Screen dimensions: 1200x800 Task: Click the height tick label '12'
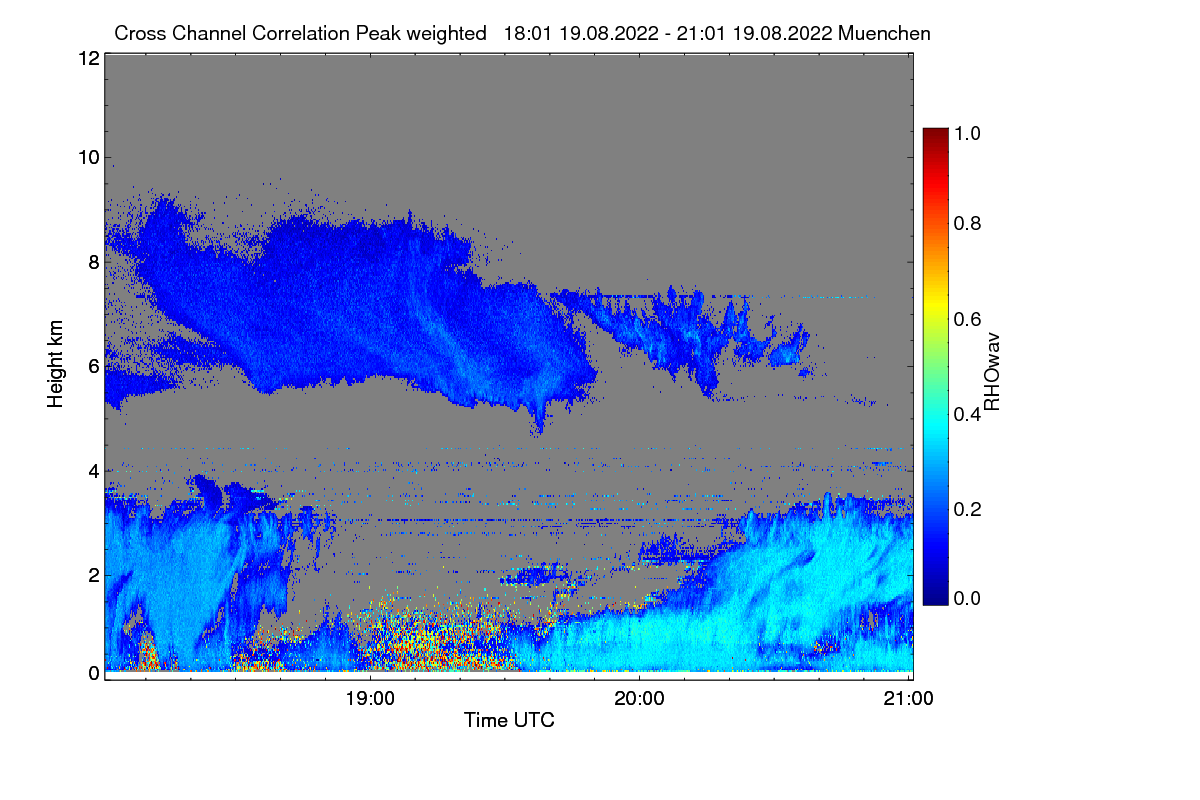tap(87, 59)
